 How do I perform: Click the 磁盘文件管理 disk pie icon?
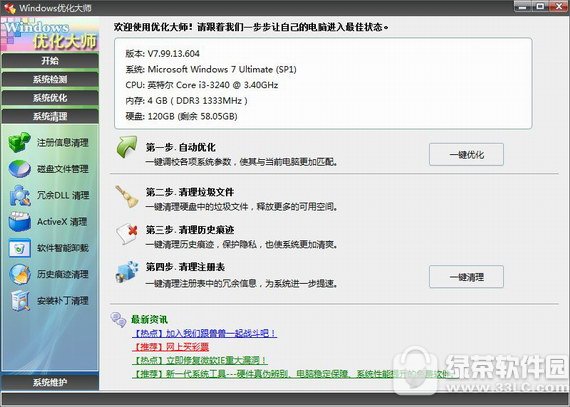point(20,169)
